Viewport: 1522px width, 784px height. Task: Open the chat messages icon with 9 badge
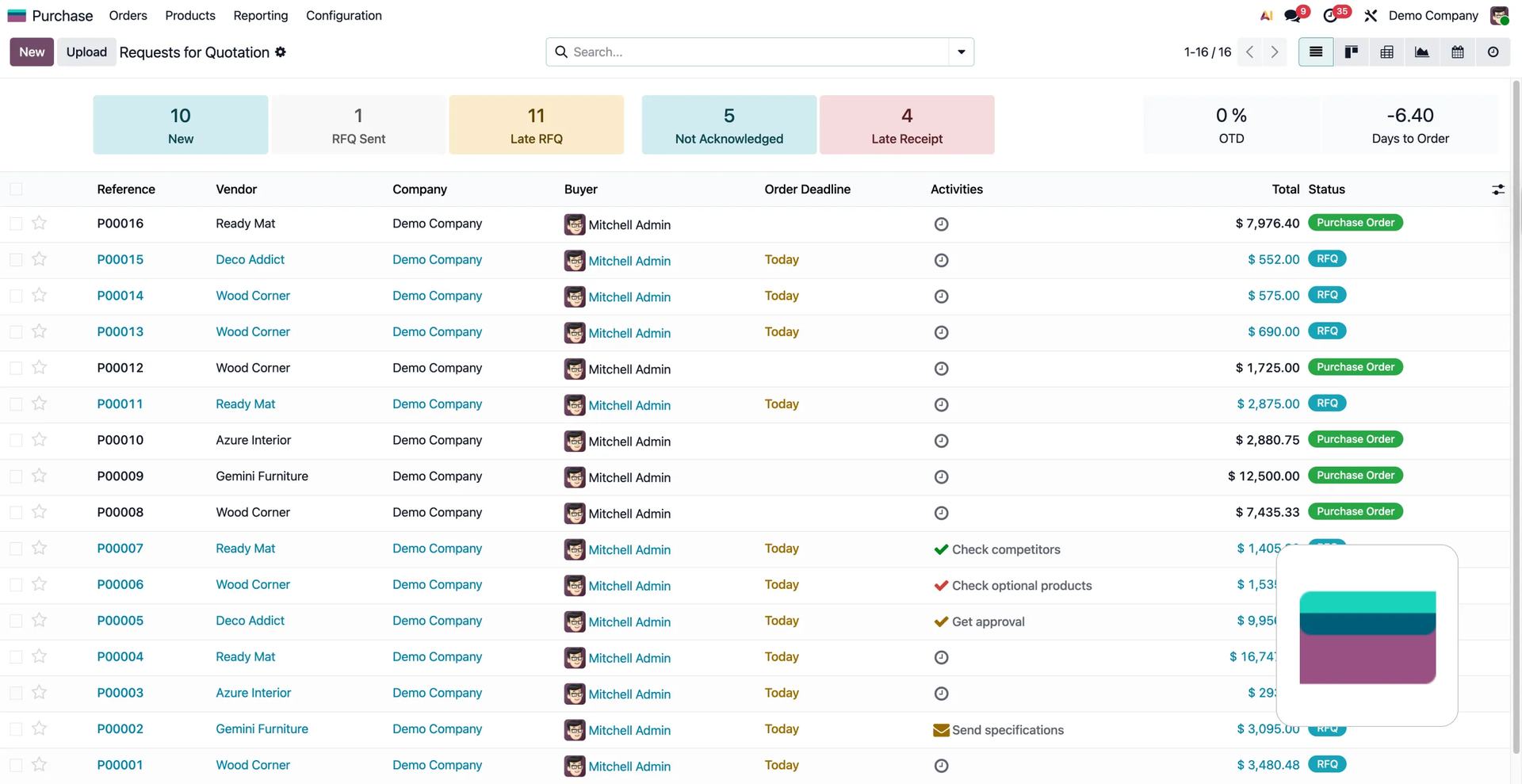click(x=1293, y=16)
